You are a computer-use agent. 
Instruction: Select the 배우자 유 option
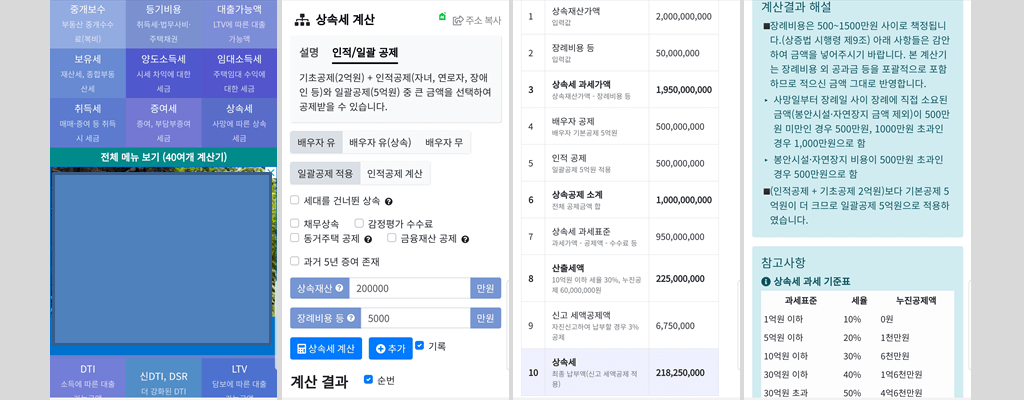click(x=316, y=142)
